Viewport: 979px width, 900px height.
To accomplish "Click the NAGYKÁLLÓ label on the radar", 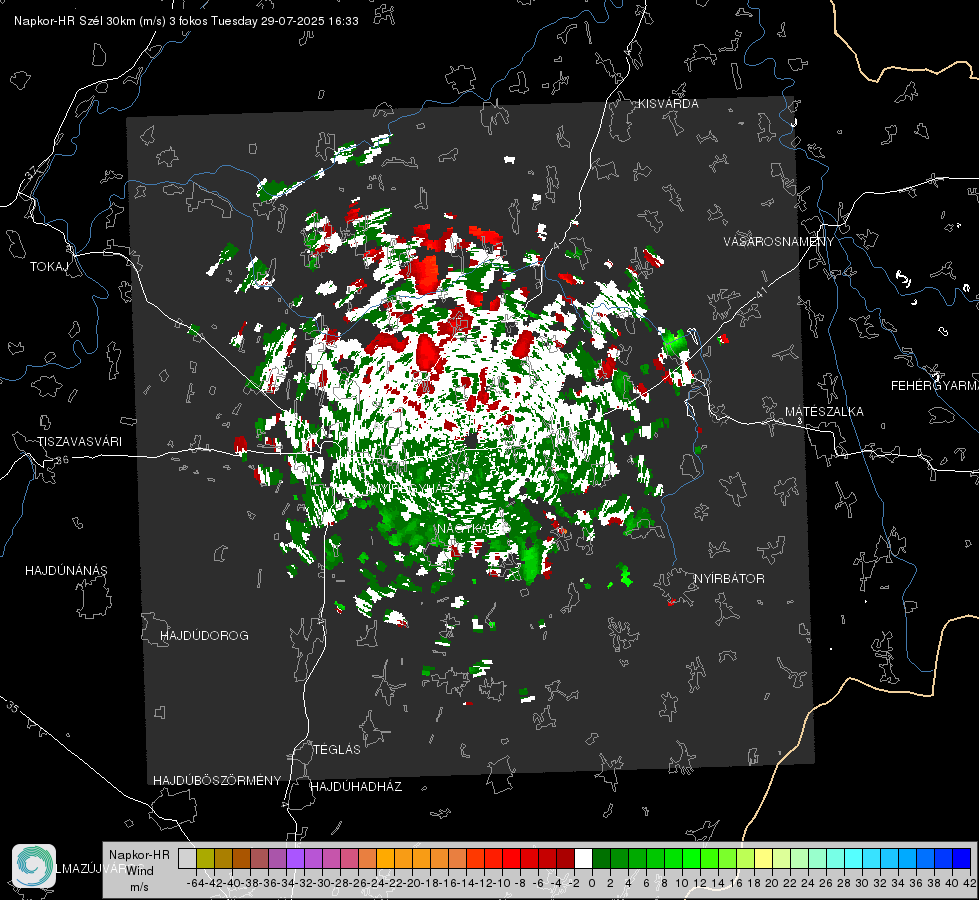I will tap(473, 529).
